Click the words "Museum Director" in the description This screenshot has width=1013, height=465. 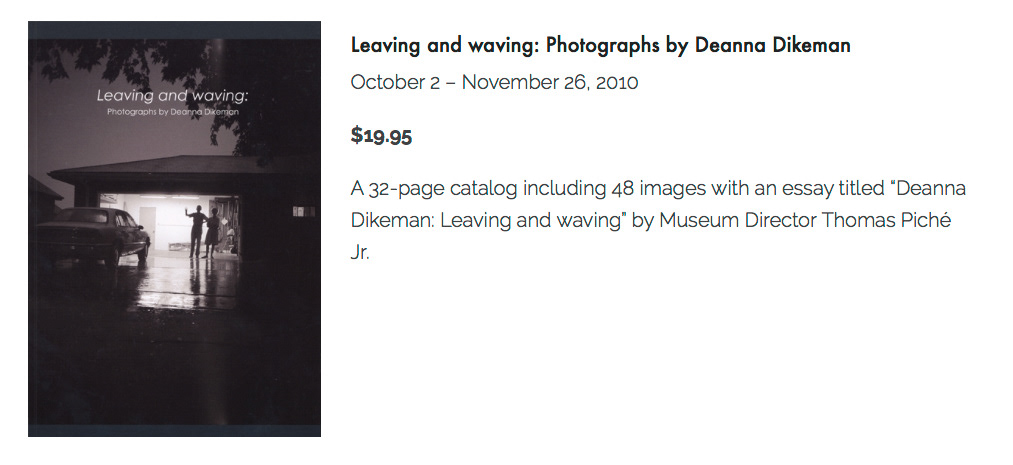pyautogui.click(x=737, y=220)
